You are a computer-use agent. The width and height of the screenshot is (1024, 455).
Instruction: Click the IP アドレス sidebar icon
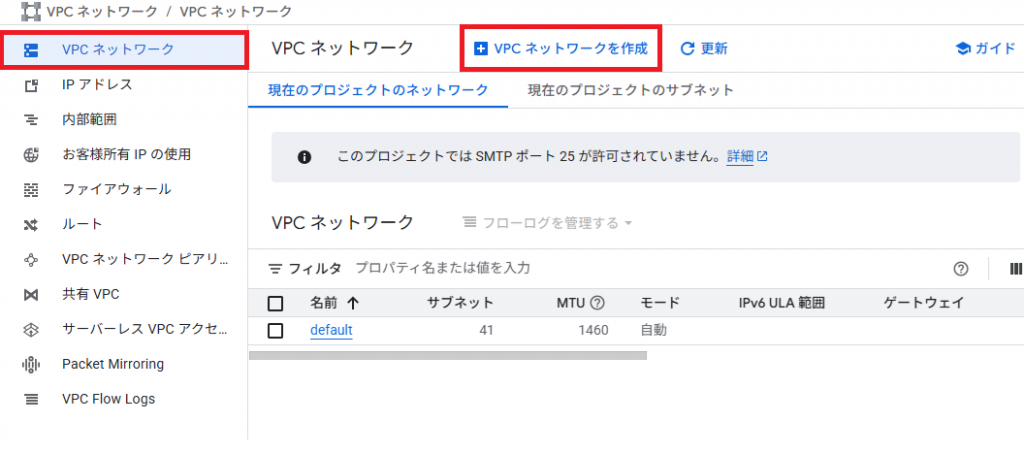31,85
